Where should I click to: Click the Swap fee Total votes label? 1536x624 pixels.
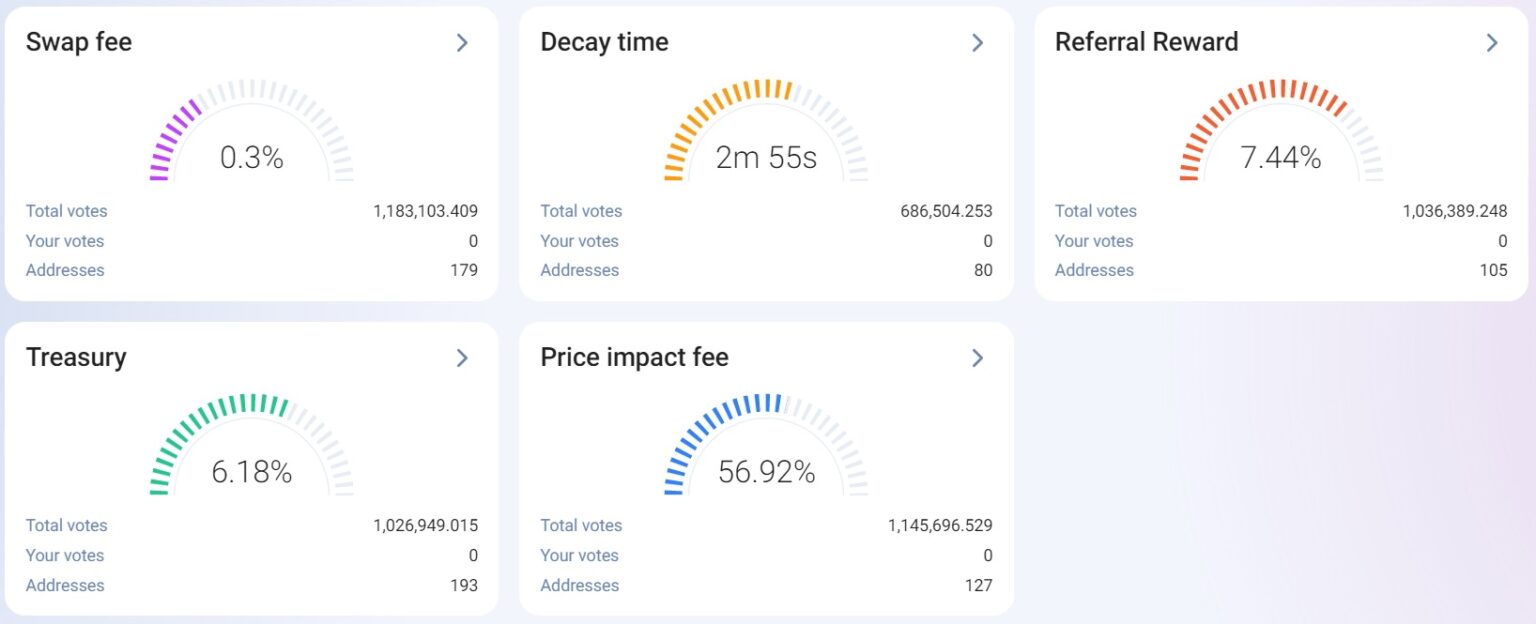[x=65, y=211]
